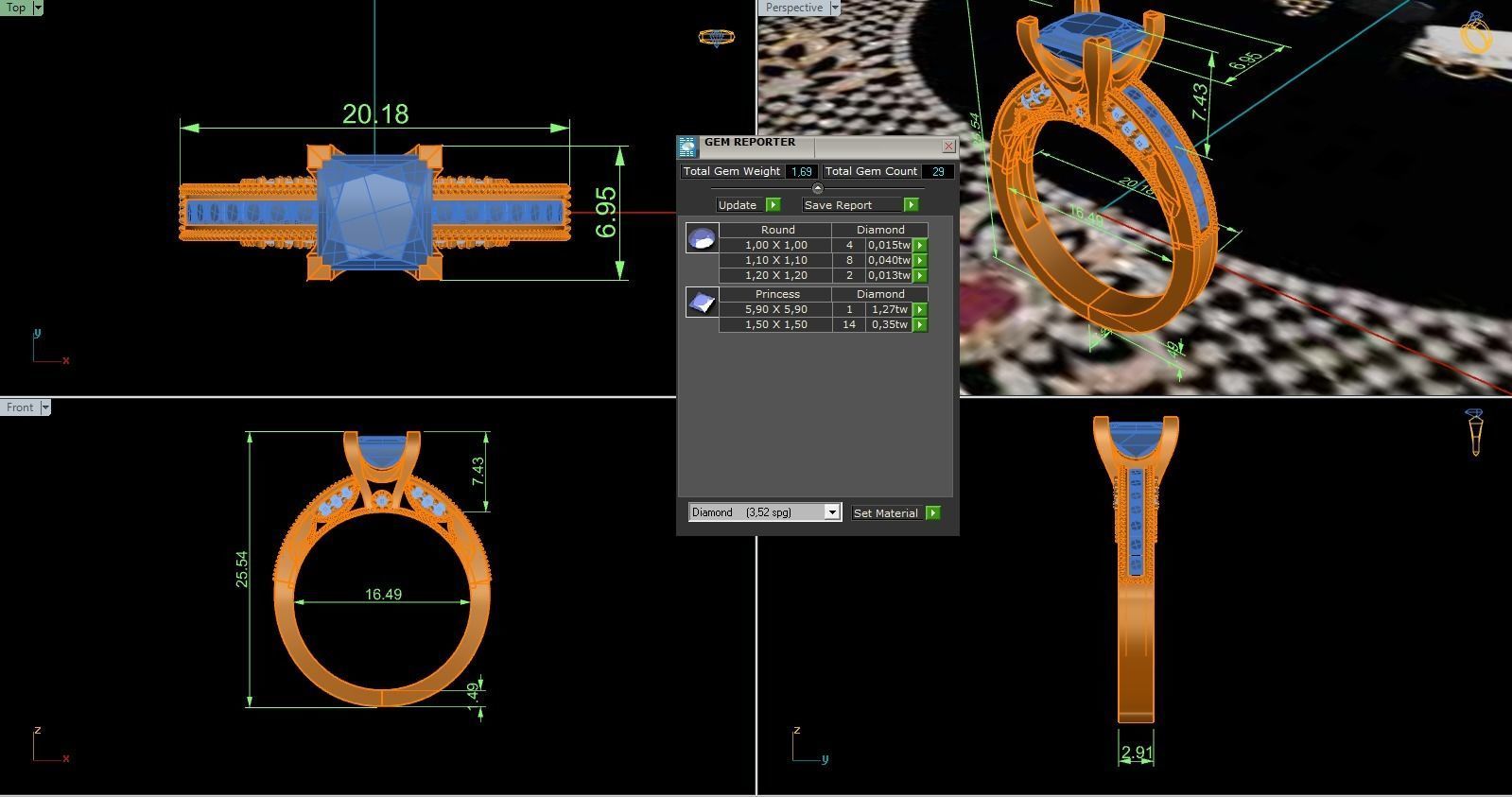Click the Gem Reporter panel icon
This screenshot has width=1512, height=797.
click(x=687, y=147)
